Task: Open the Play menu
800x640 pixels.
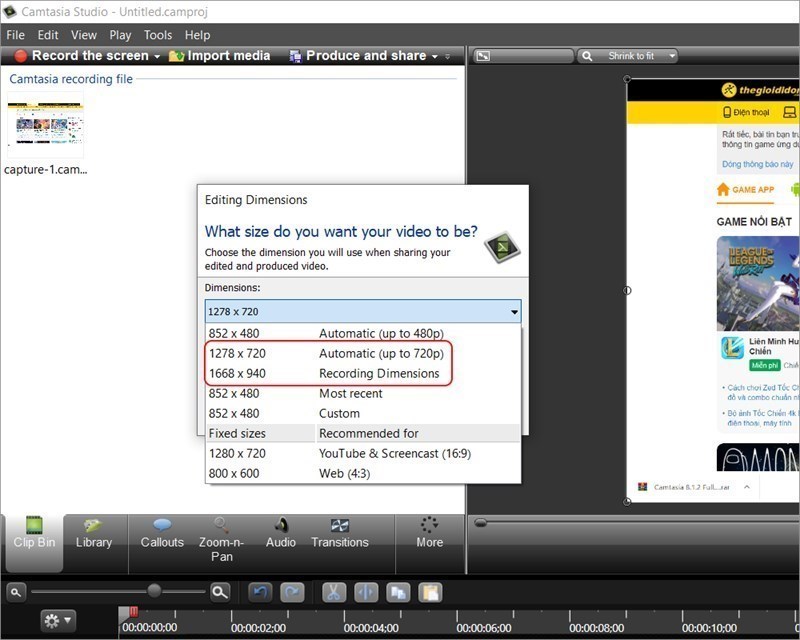Action: click(x=120, y=35)
